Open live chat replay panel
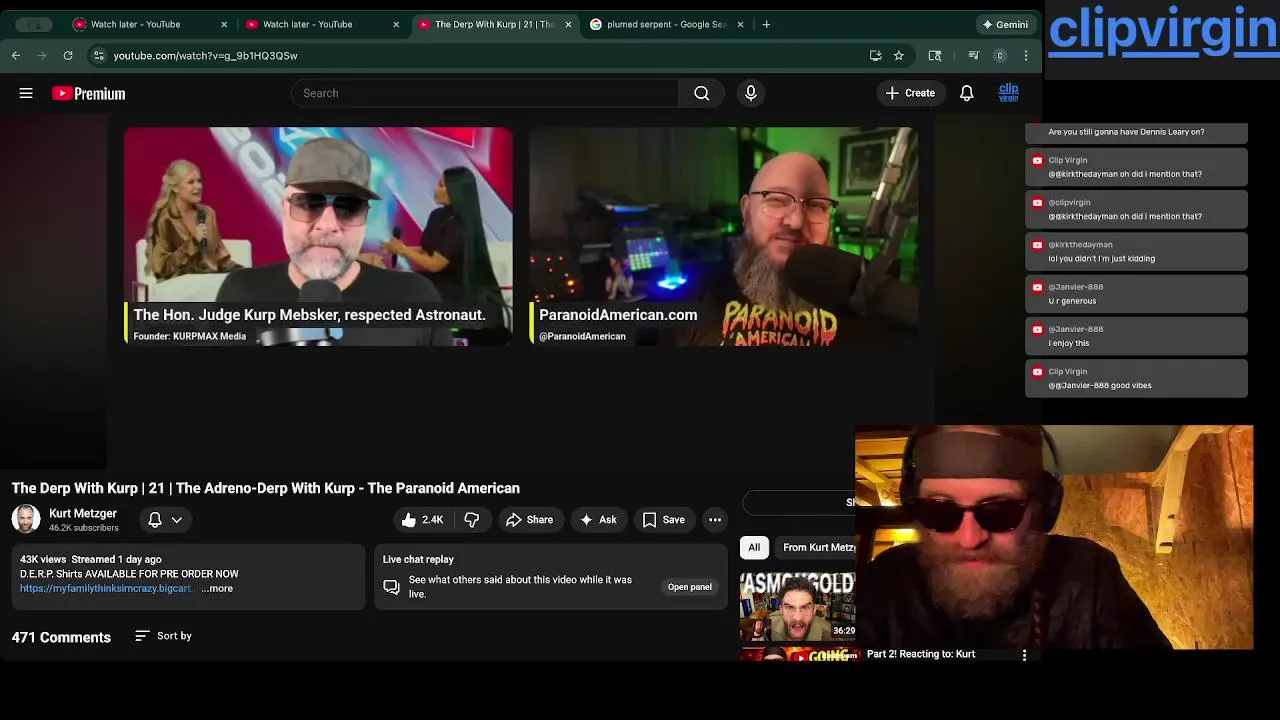Image resolution: width=1280 pixels, height=720 pixels. pyautogui.click(x=690, y=587)
